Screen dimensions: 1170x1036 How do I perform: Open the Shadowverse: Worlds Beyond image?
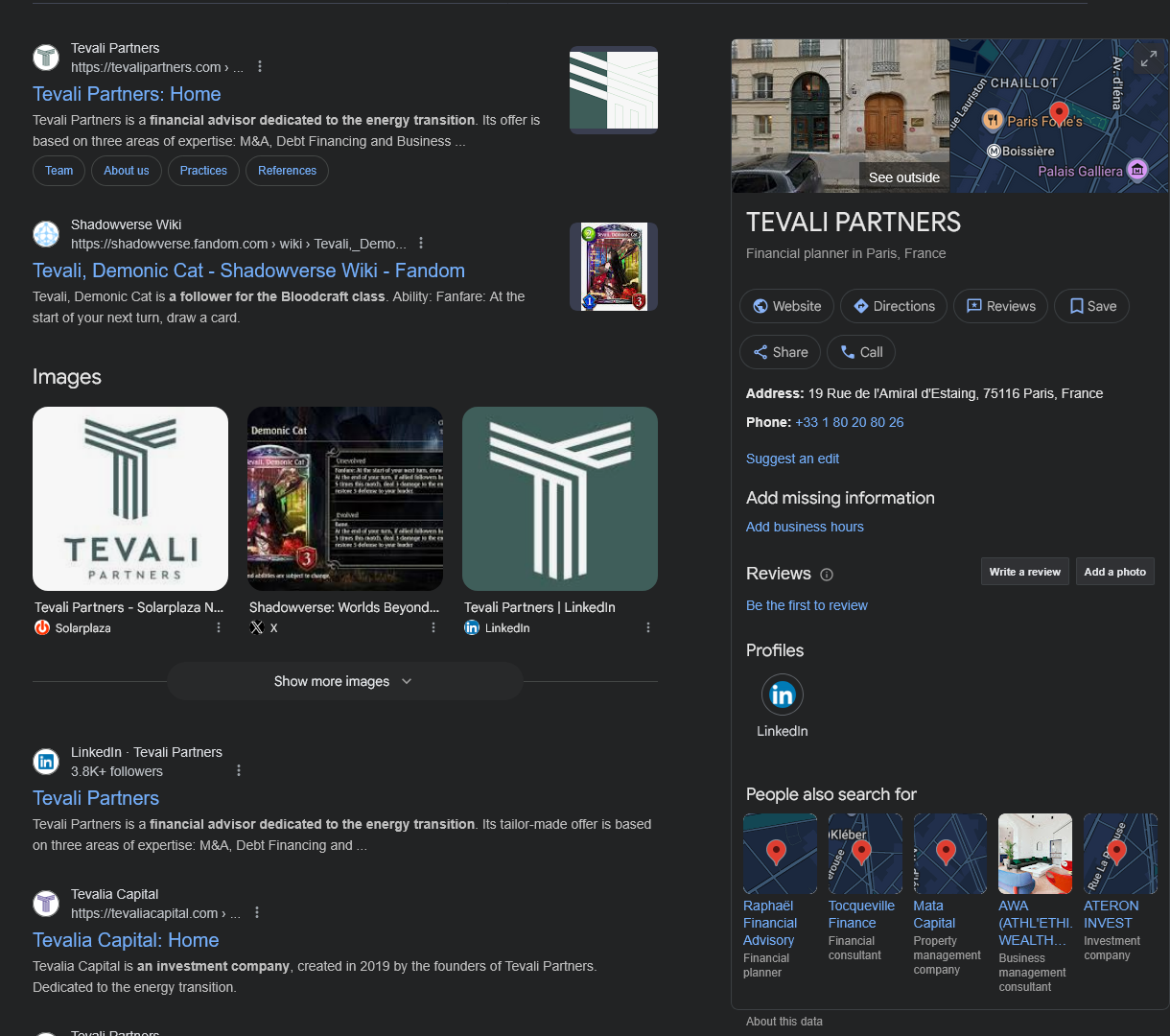[x=345, y=499]
